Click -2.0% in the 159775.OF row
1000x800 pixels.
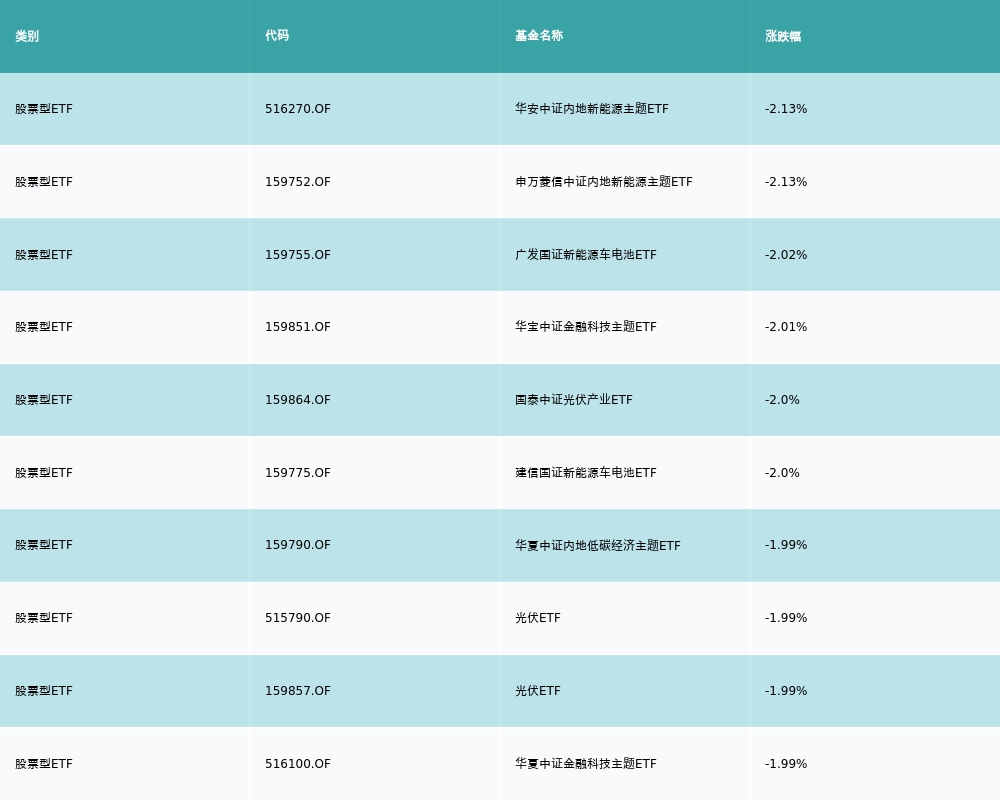pos(783,473)
